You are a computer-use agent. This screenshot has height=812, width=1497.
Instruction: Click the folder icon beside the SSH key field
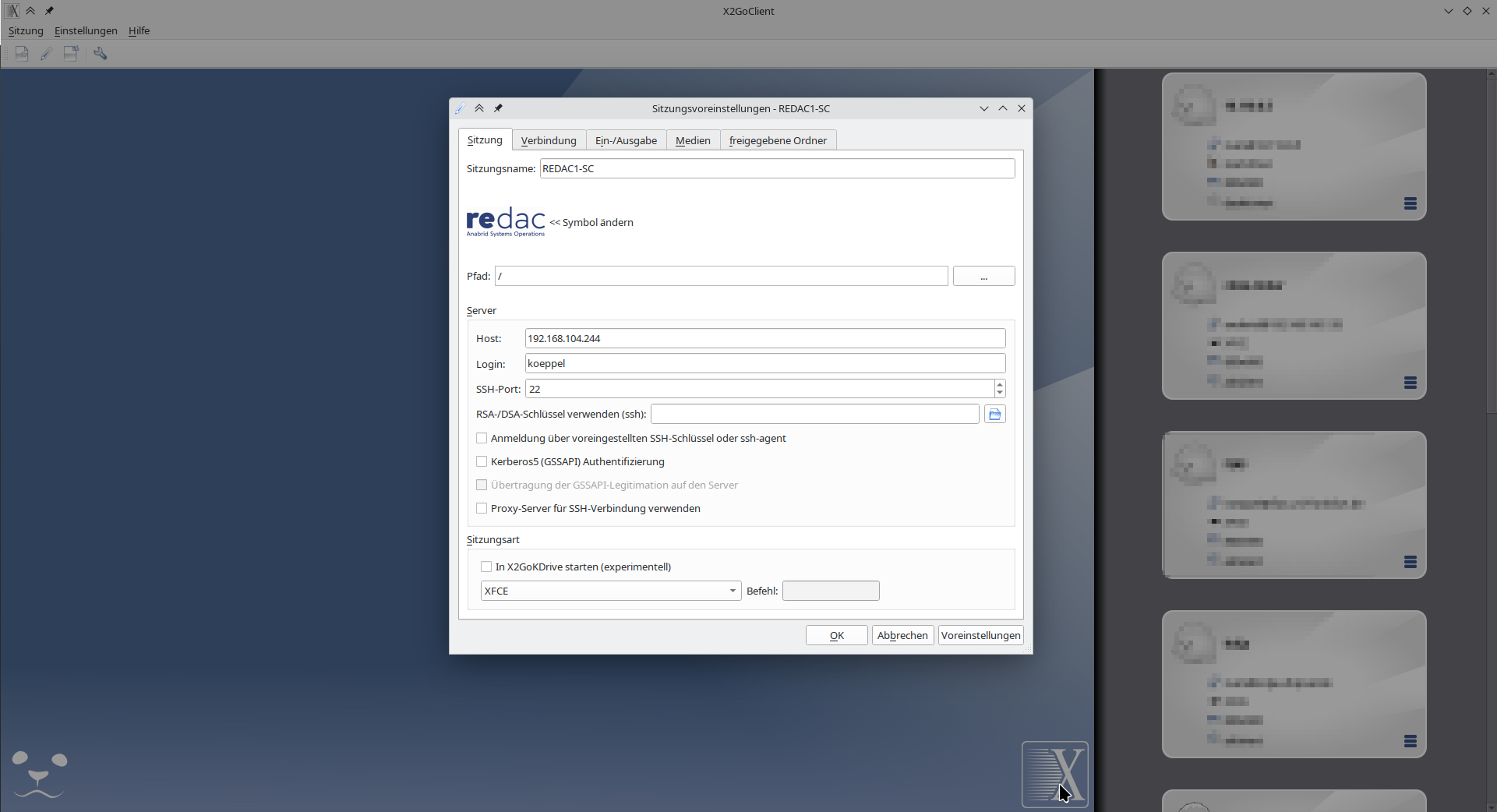tap(994, 414)
